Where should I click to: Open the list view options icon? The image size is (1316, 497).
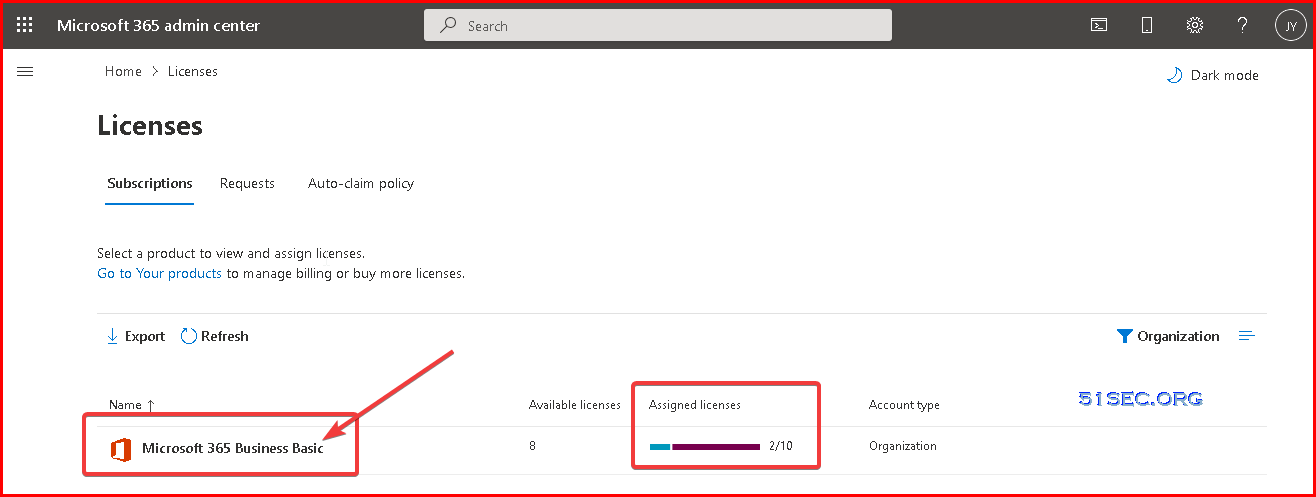tap(1246, 336)
